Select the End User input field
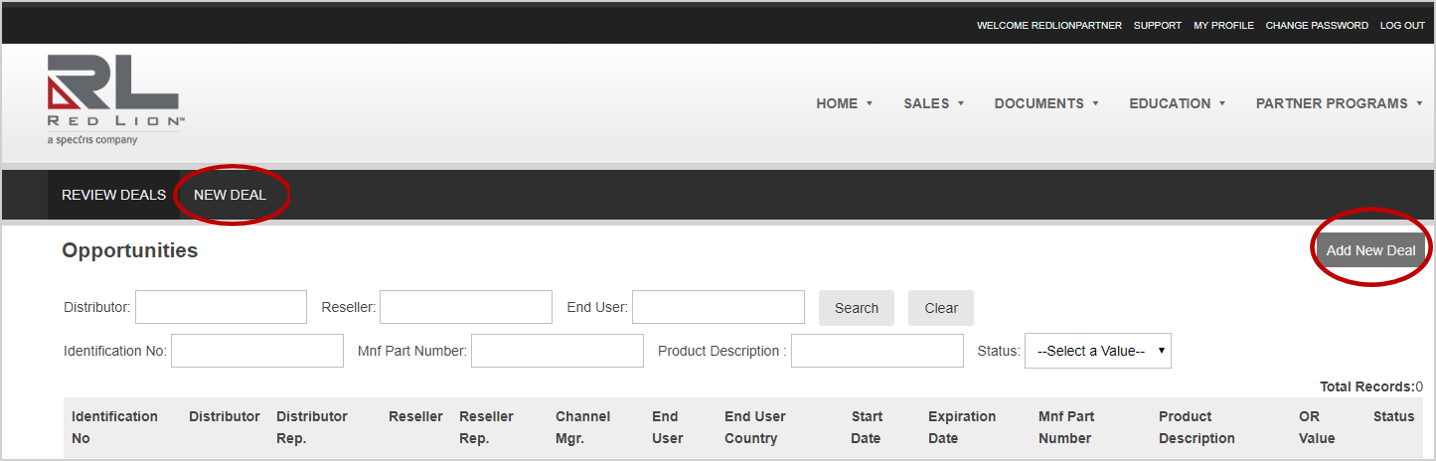1436x461 pixels. pos(718,307)
